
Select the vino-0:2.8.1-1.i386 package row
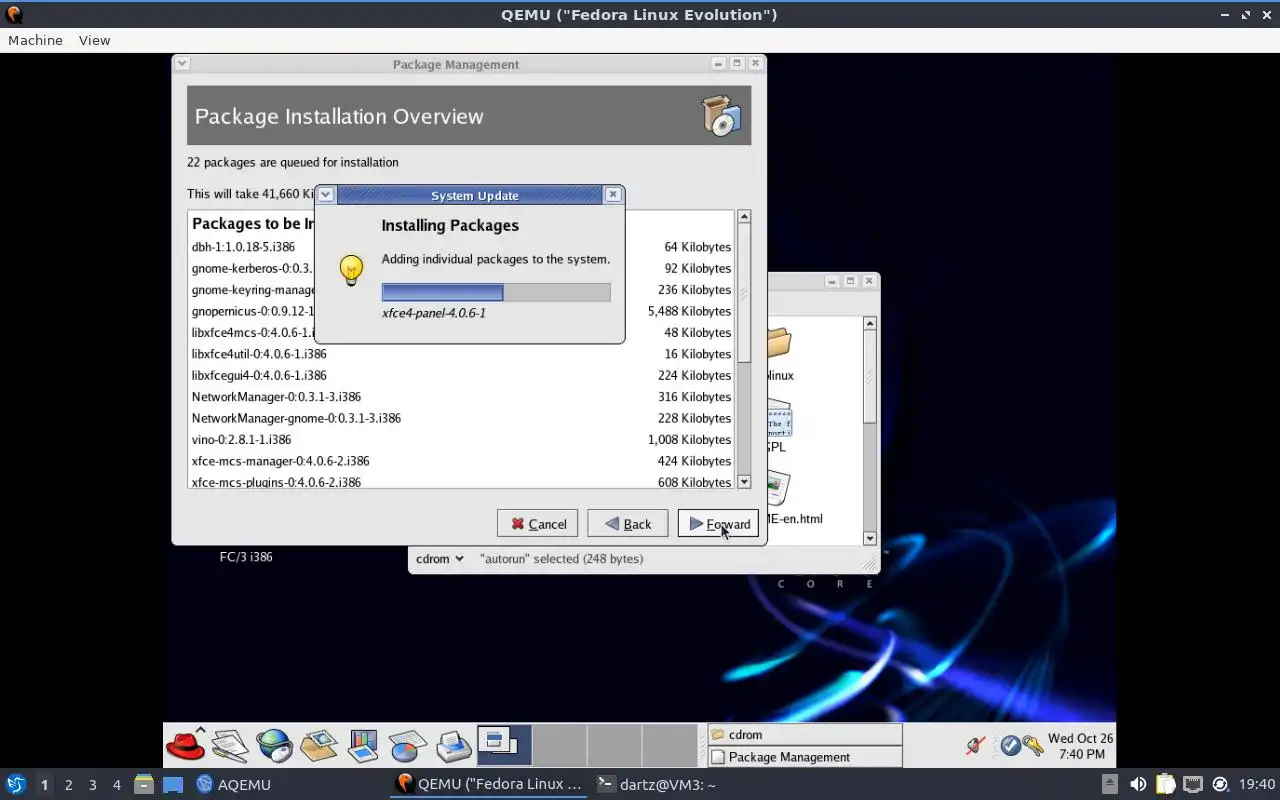[461, 439]
